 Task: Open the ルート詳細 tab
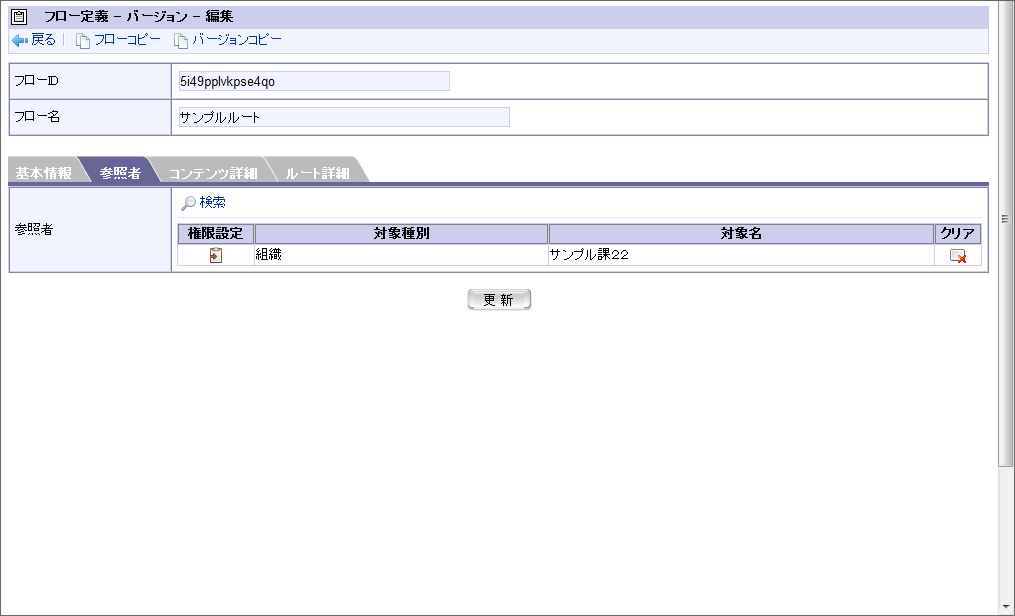[317, 173]
